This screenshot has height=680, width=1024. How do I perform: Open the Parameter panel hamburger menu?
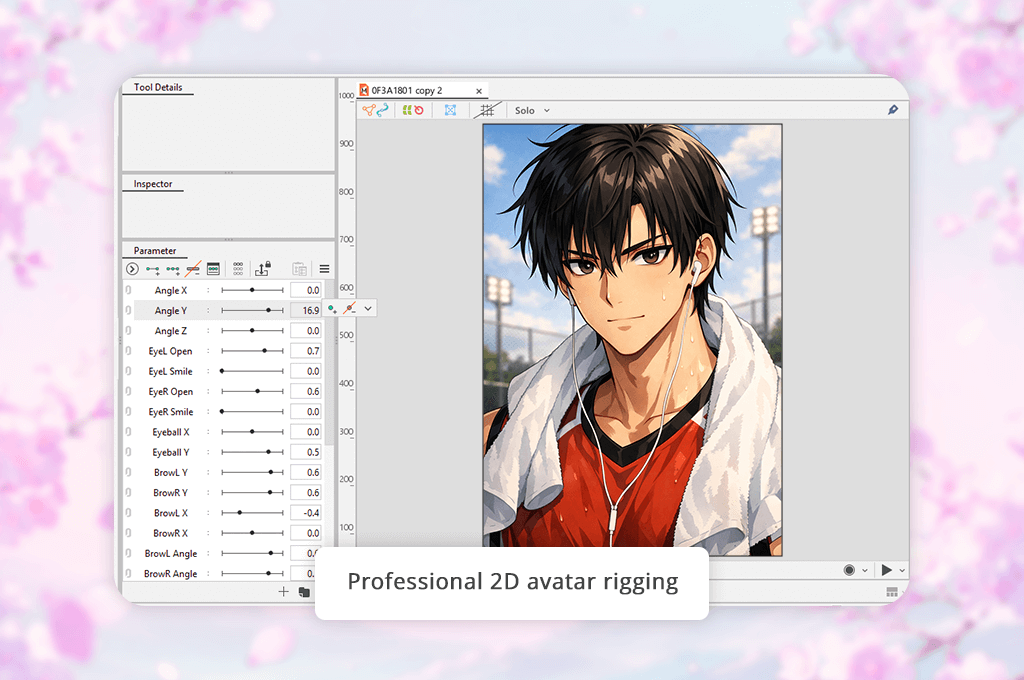[324, 268]
